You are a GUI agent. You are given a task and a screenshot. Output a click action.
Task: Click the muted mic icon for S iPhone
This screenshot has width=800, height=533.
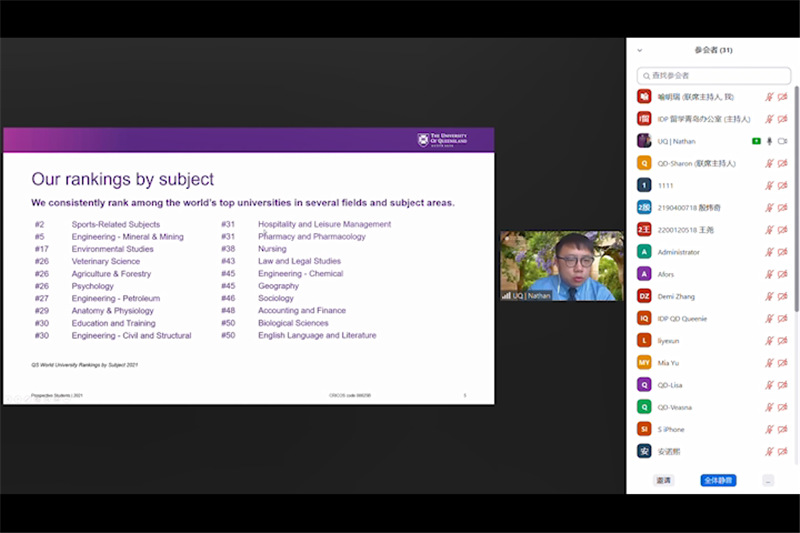(x=769, y=429)
